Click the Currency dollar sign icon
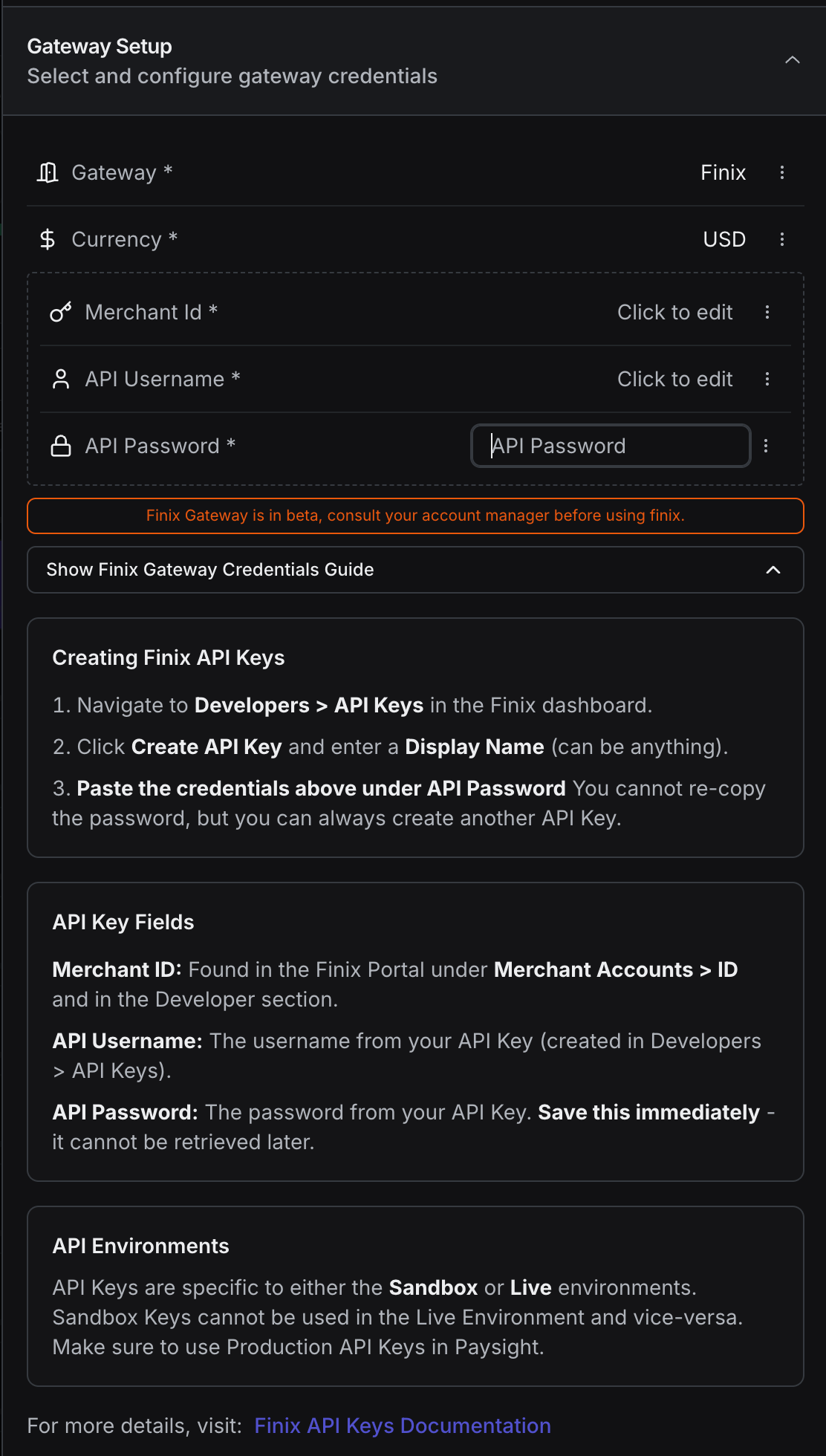The width and height of the screenshot is (826, 1456). click(x=48, y=239)
